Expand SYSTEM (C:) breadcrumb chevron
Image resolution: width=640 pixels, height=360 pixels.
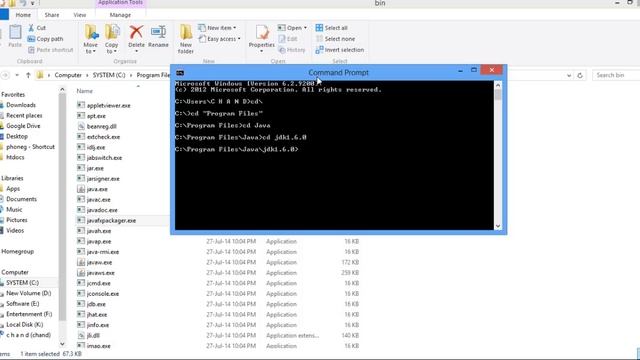(x=131, y=75)
